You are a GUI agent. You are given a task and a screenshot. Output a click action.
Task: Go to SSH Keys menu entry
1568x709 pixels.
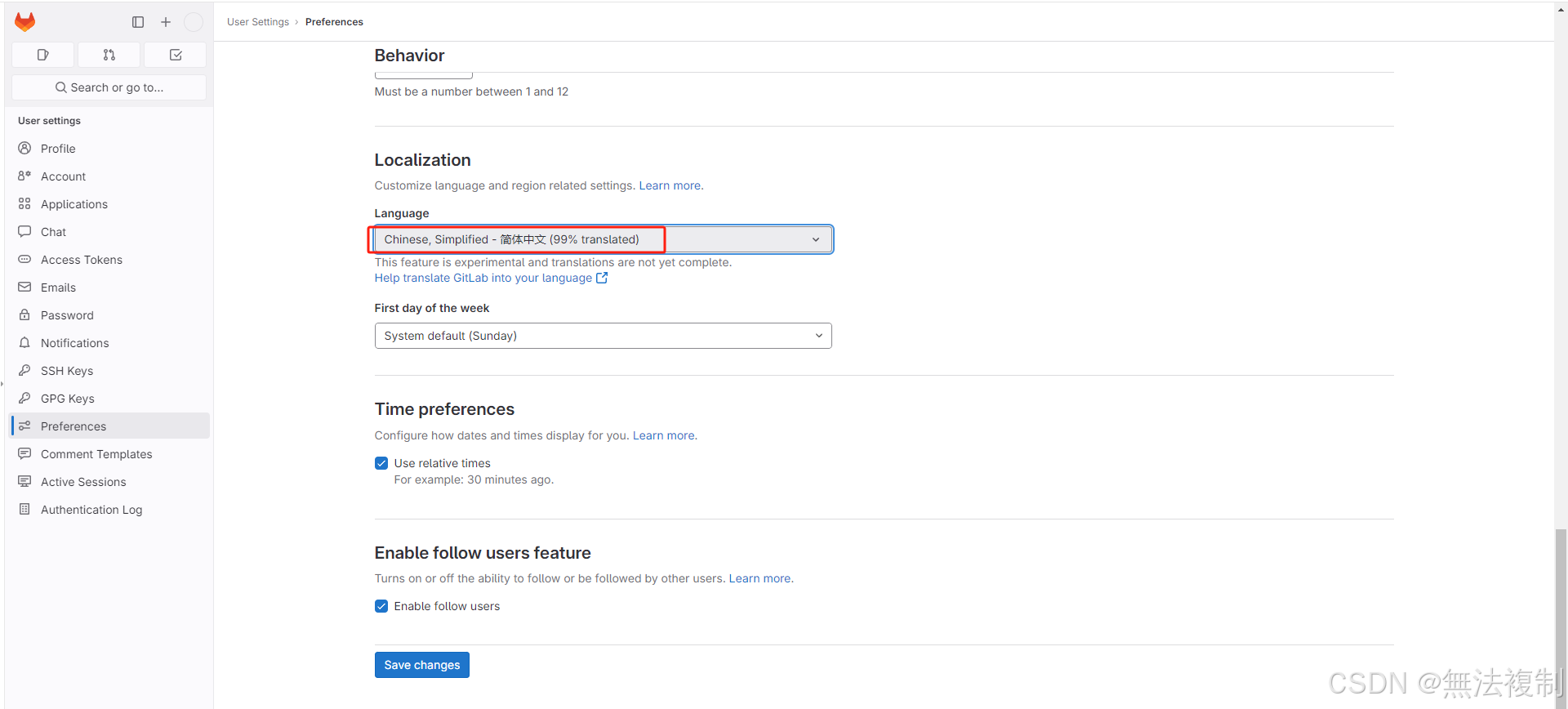point(109,370)
